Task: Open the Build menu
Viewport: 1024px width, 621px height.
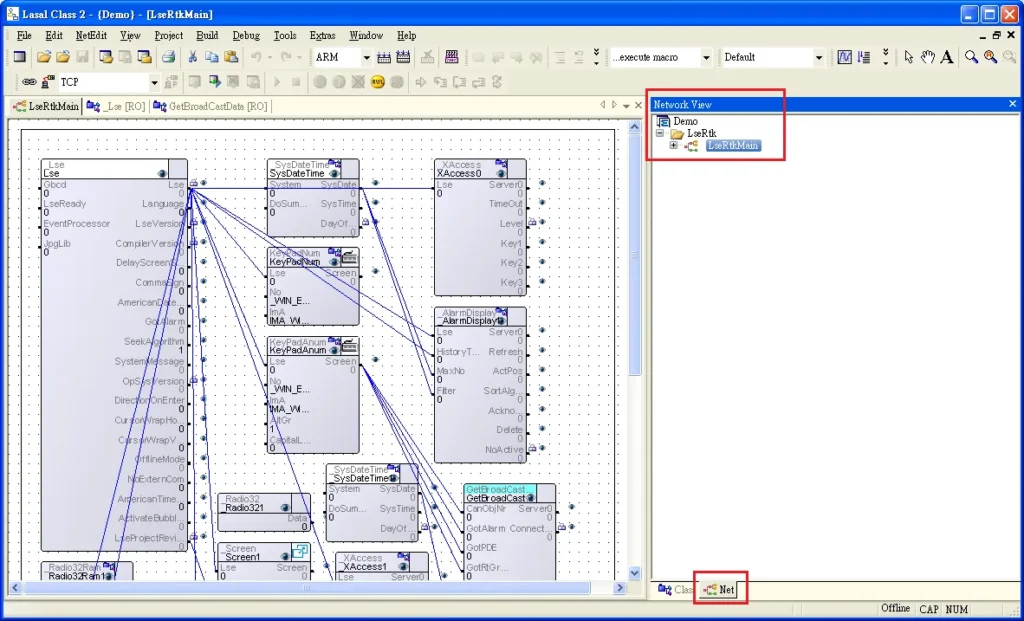Action: click(x=207, y=35)
